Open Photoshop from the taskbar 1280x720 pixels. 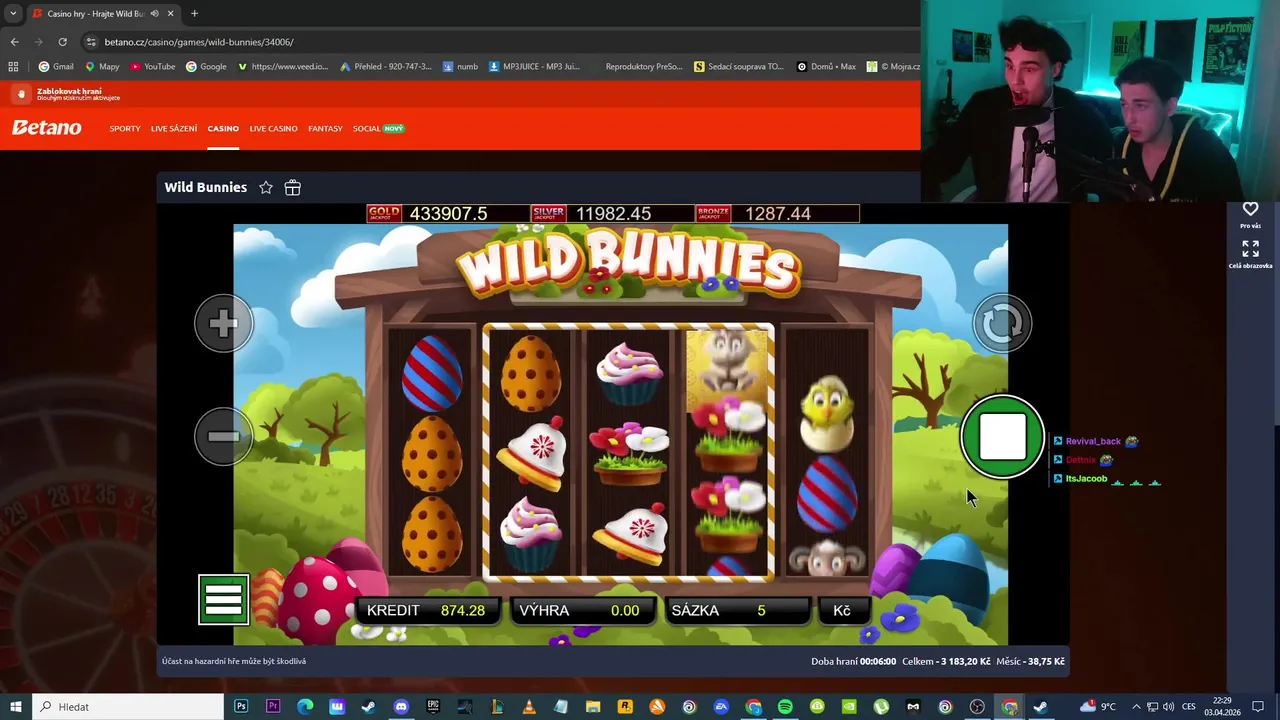pyautogui.click(x=241, y=707)
